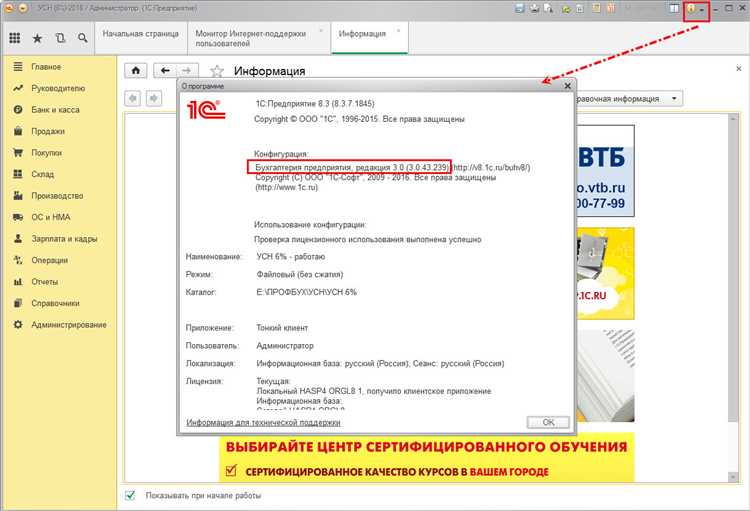Image resolution: width=750 pixels, height=511 pixels.
Task: Open Favorites star in the tools panel
Action: 37,38
